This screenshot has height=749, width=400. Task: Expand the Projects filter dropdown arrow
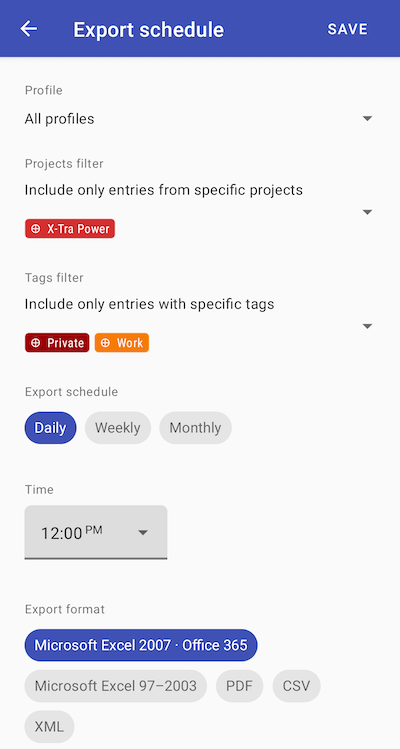click(367, 212)
